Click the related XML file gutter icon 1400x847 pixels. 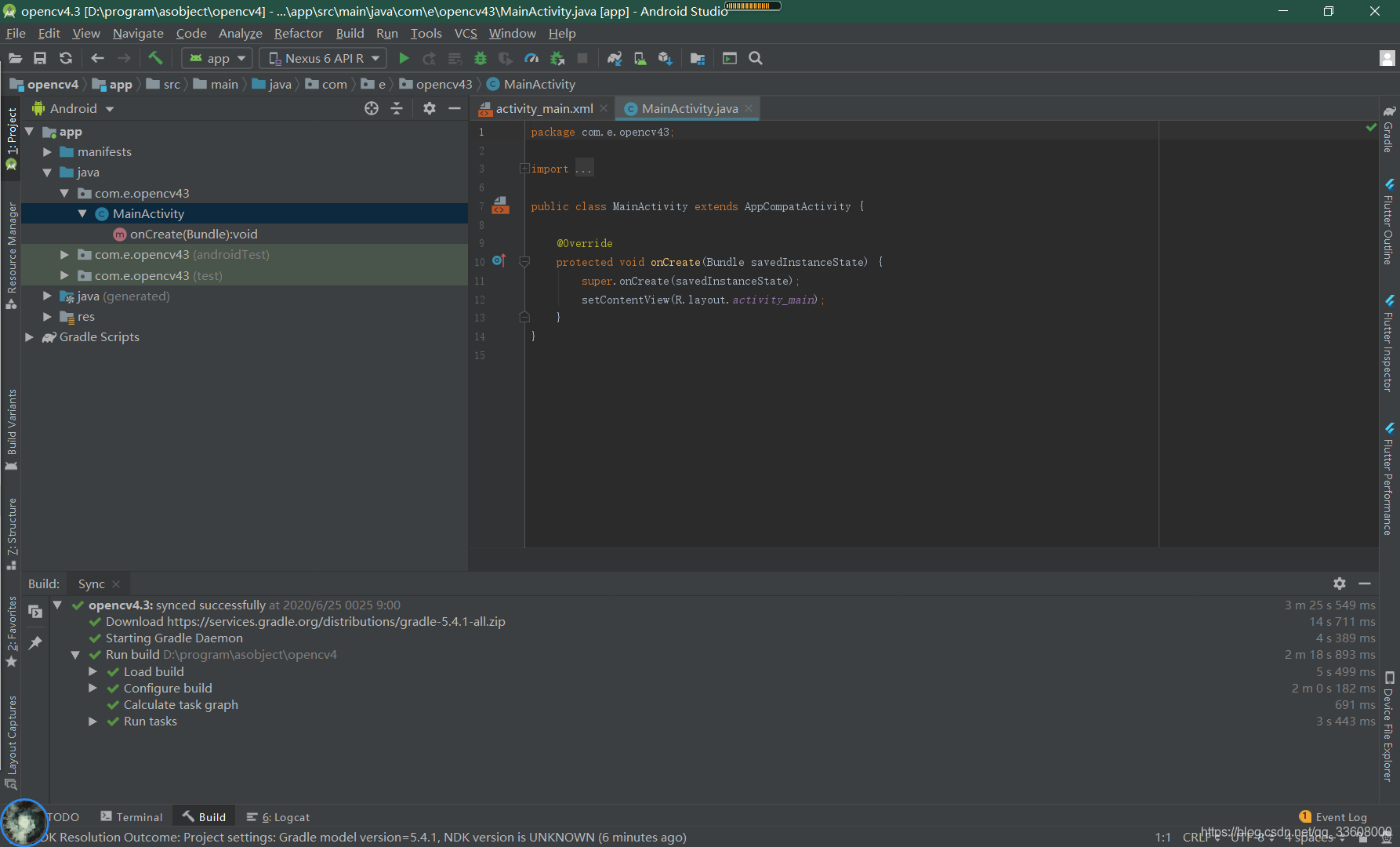500,206
